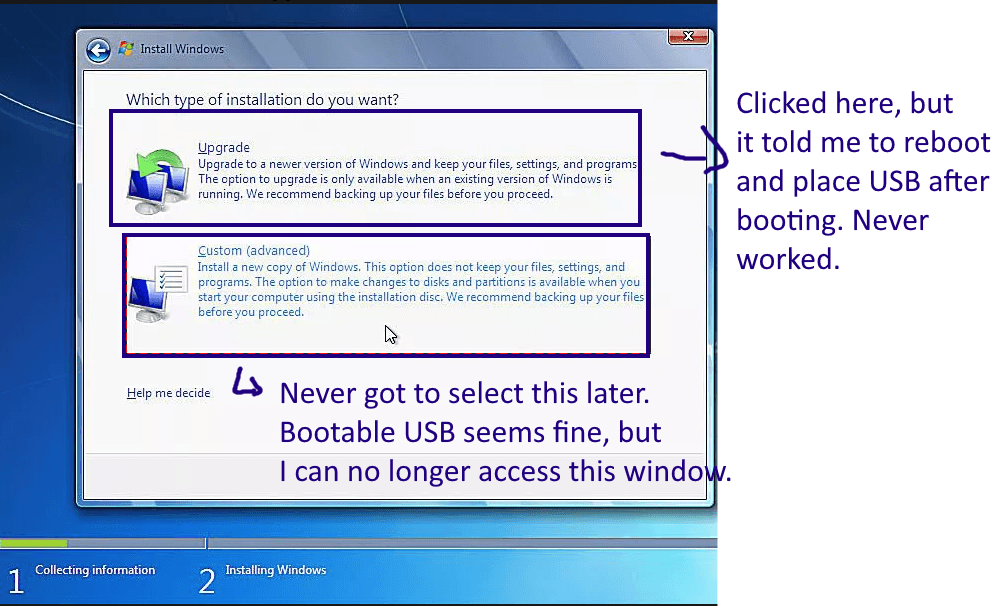Image resolution: width=1000 pixels, height=606 pixels.
Task: Close the Install Windows dialog
Action: point(688,36)
